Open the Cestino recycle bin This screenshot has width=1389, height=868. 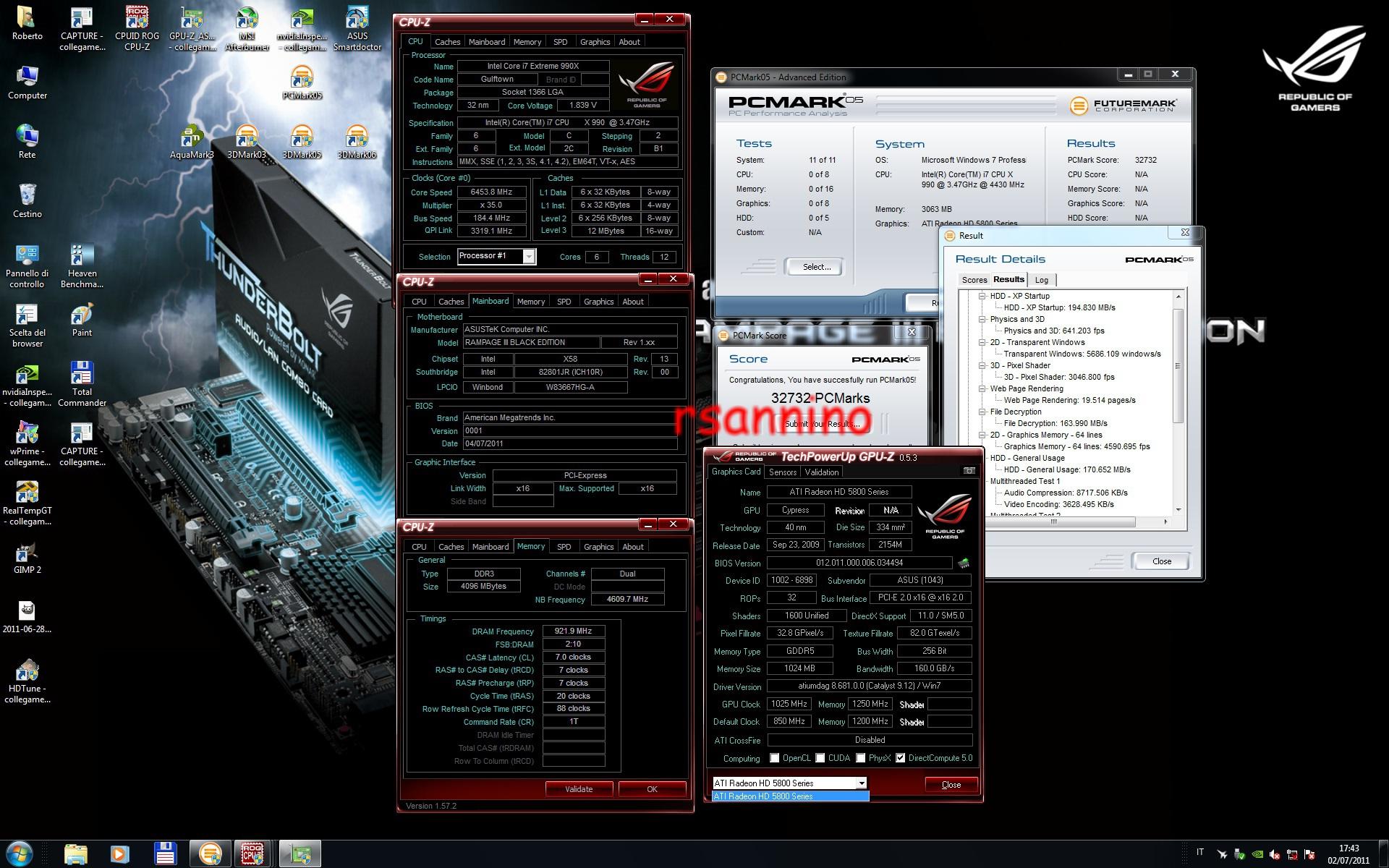point(27,201)
